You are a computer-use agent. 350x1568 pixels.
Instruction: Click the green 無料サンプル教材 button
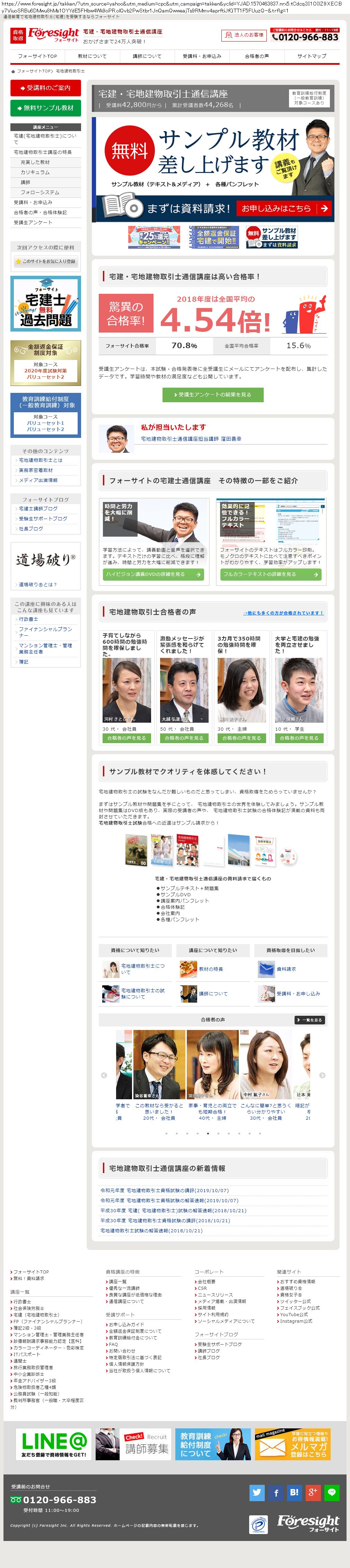click(46, 108)
